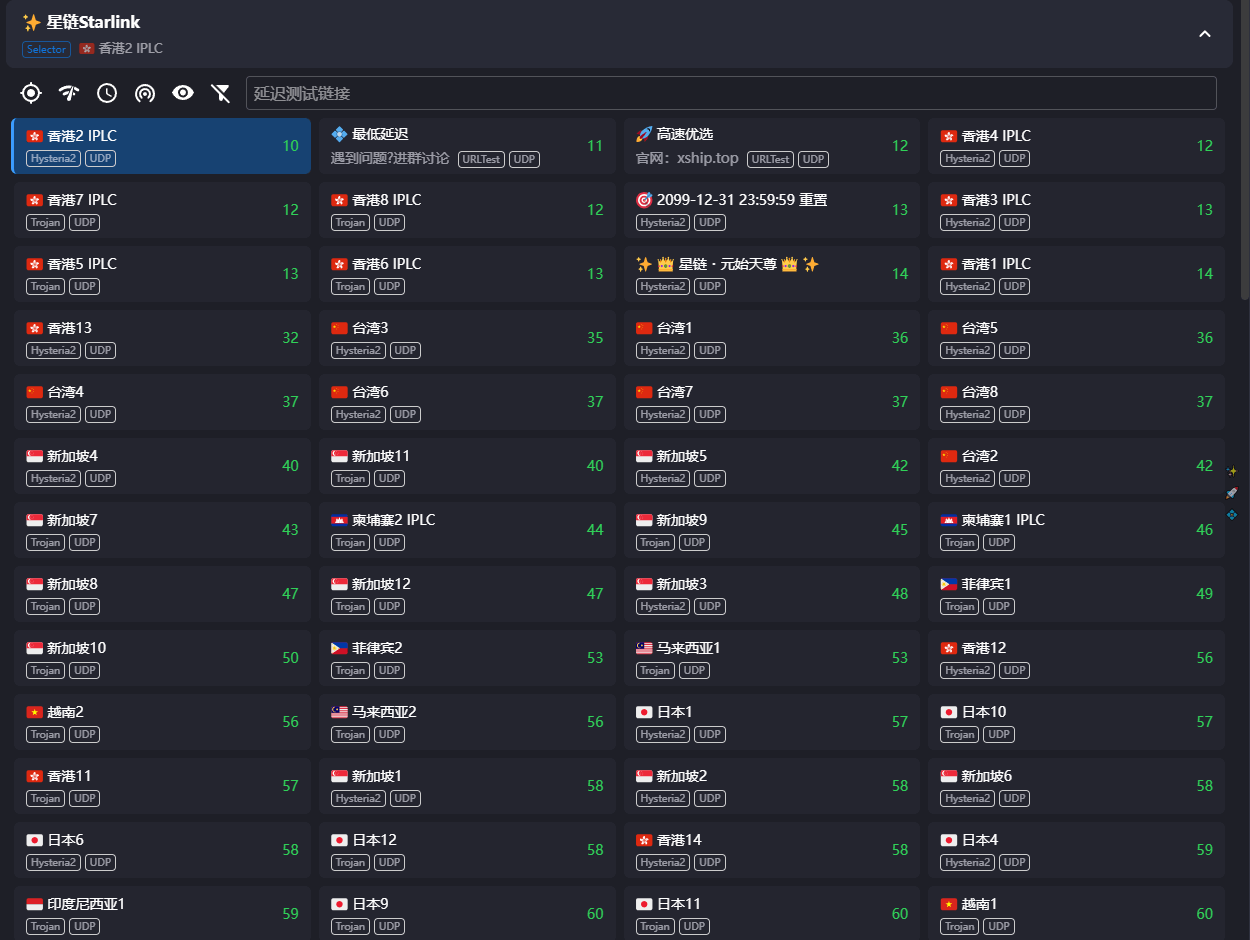
Task: Click the rocket group shortcut on right edge
Action: point(1232,493)
